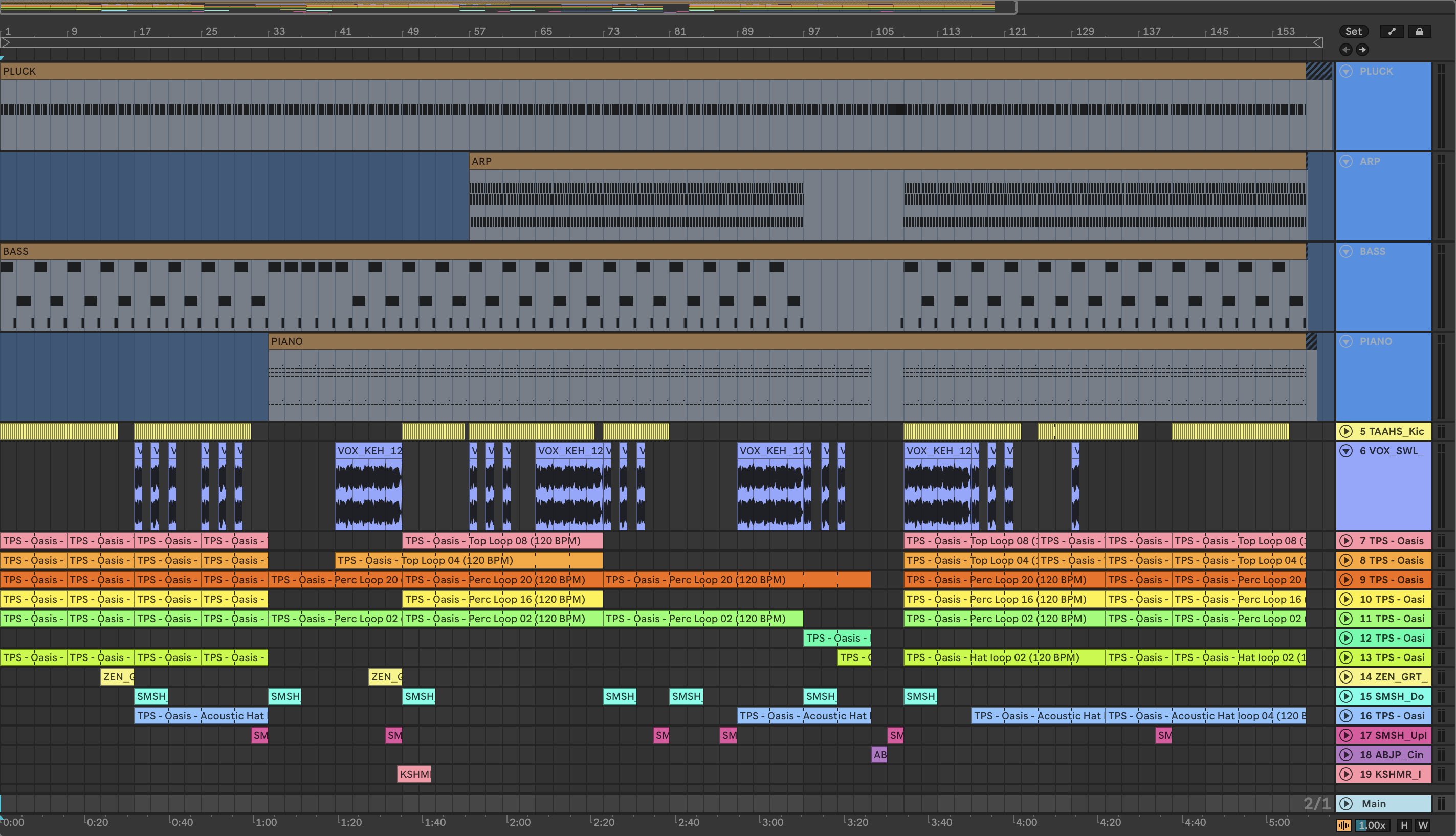Fold the ARP track with its arrow

(1347, 161)
